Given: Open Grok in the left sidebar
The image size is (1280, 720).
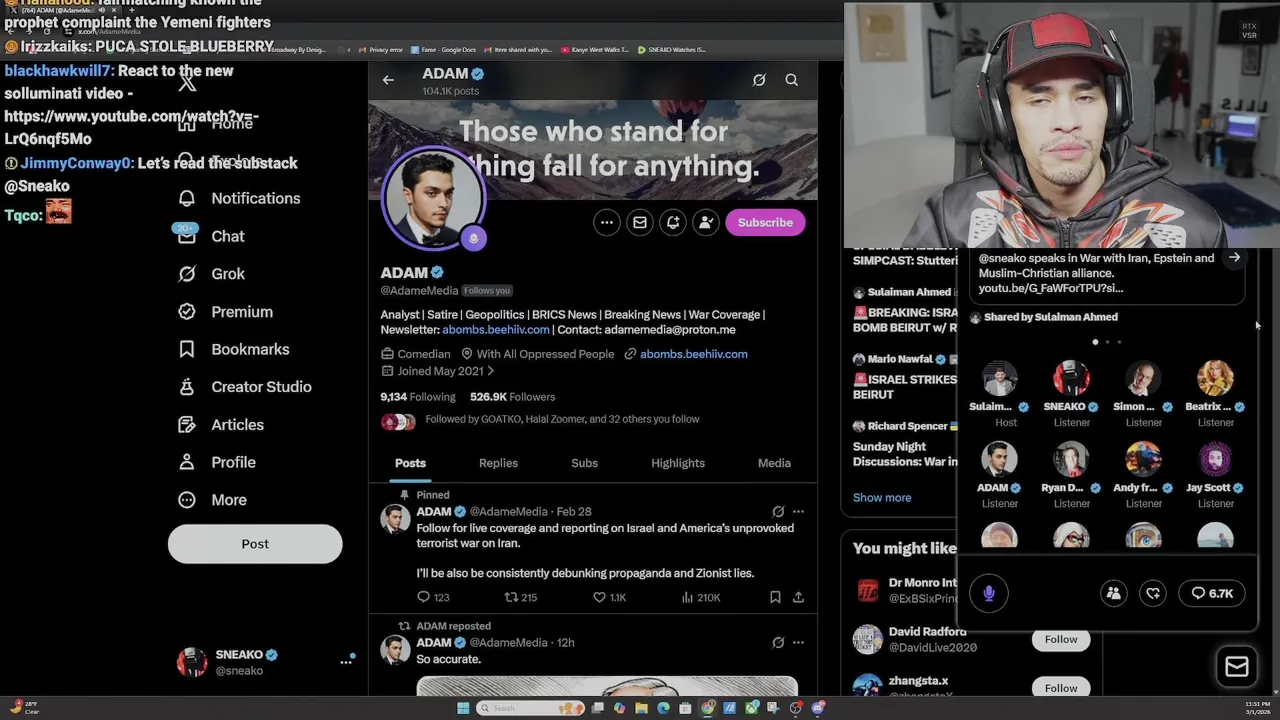Looking at the screenshot, I should tap(211, 274).
